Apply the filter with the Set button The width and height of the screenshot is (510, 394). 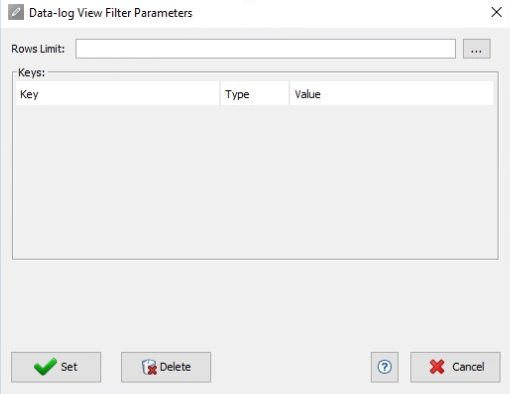56,367
